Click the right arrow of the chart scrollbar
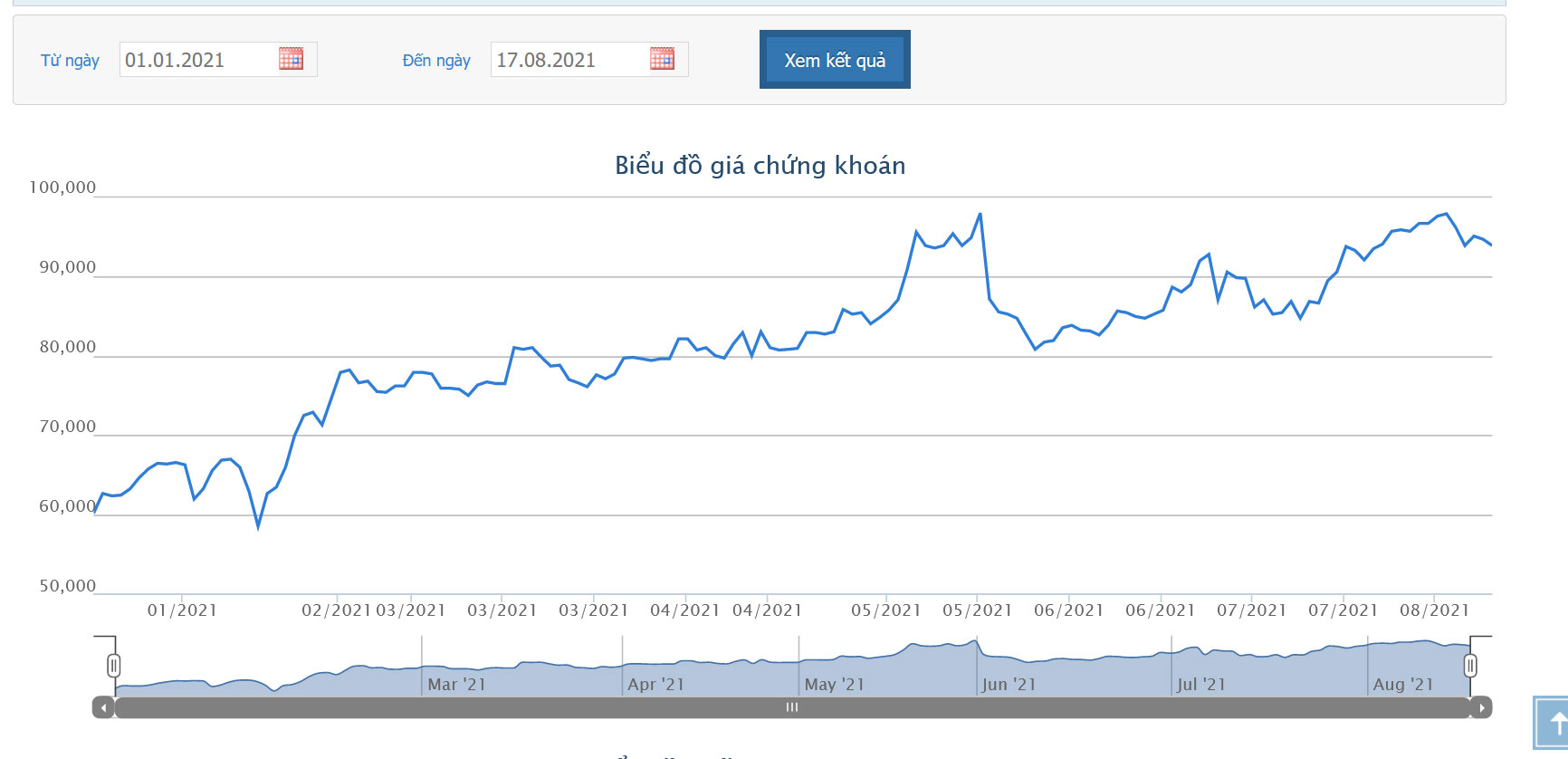The image size is (1568, 759). point(1481,707)
